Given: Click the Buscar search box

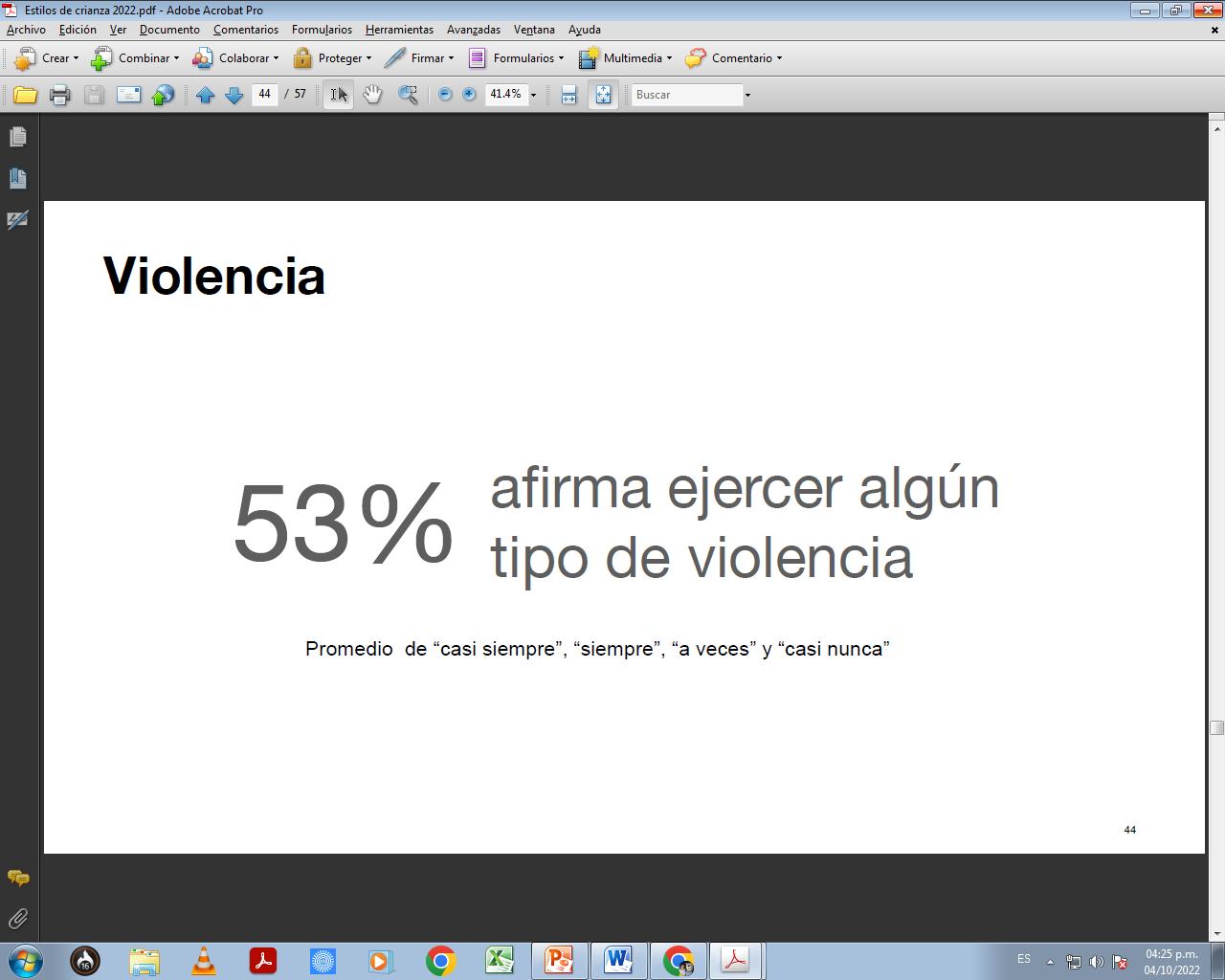Looking at the screenshot, I should click(x=687, y=95).
